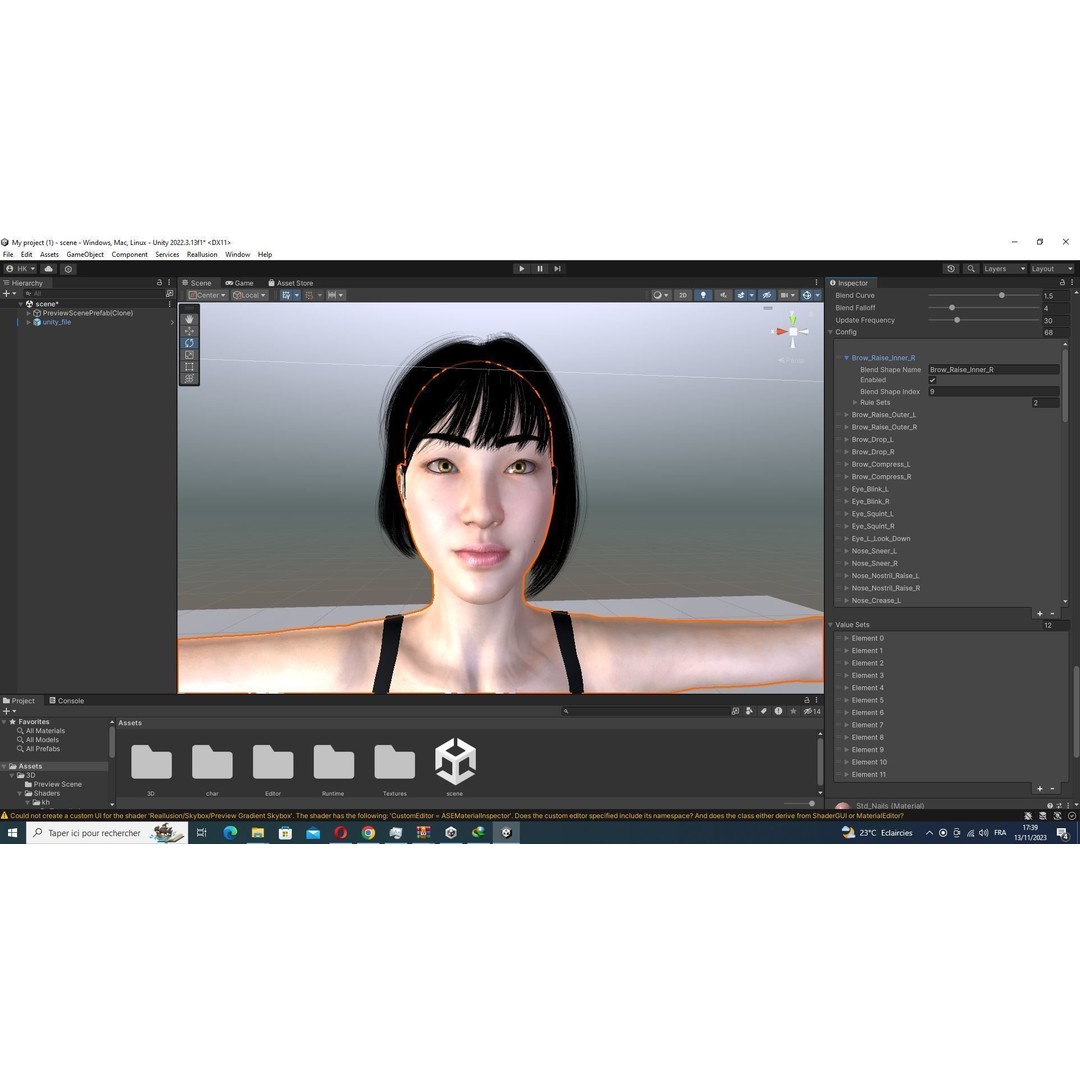Select the Move tool in scene toolbar
Screen dimensions: 1080x1080
click(x=189, y=331)
